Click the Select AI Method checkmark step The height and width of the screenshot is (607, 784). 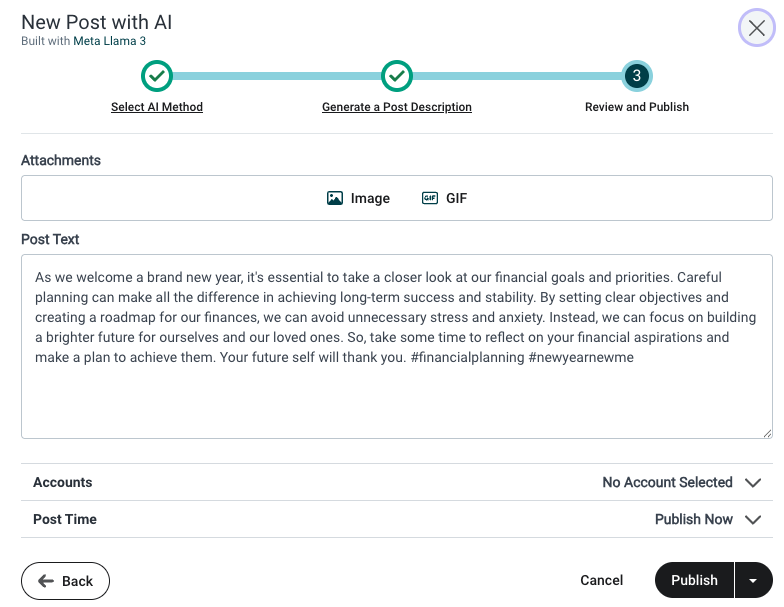pos(157,76)
